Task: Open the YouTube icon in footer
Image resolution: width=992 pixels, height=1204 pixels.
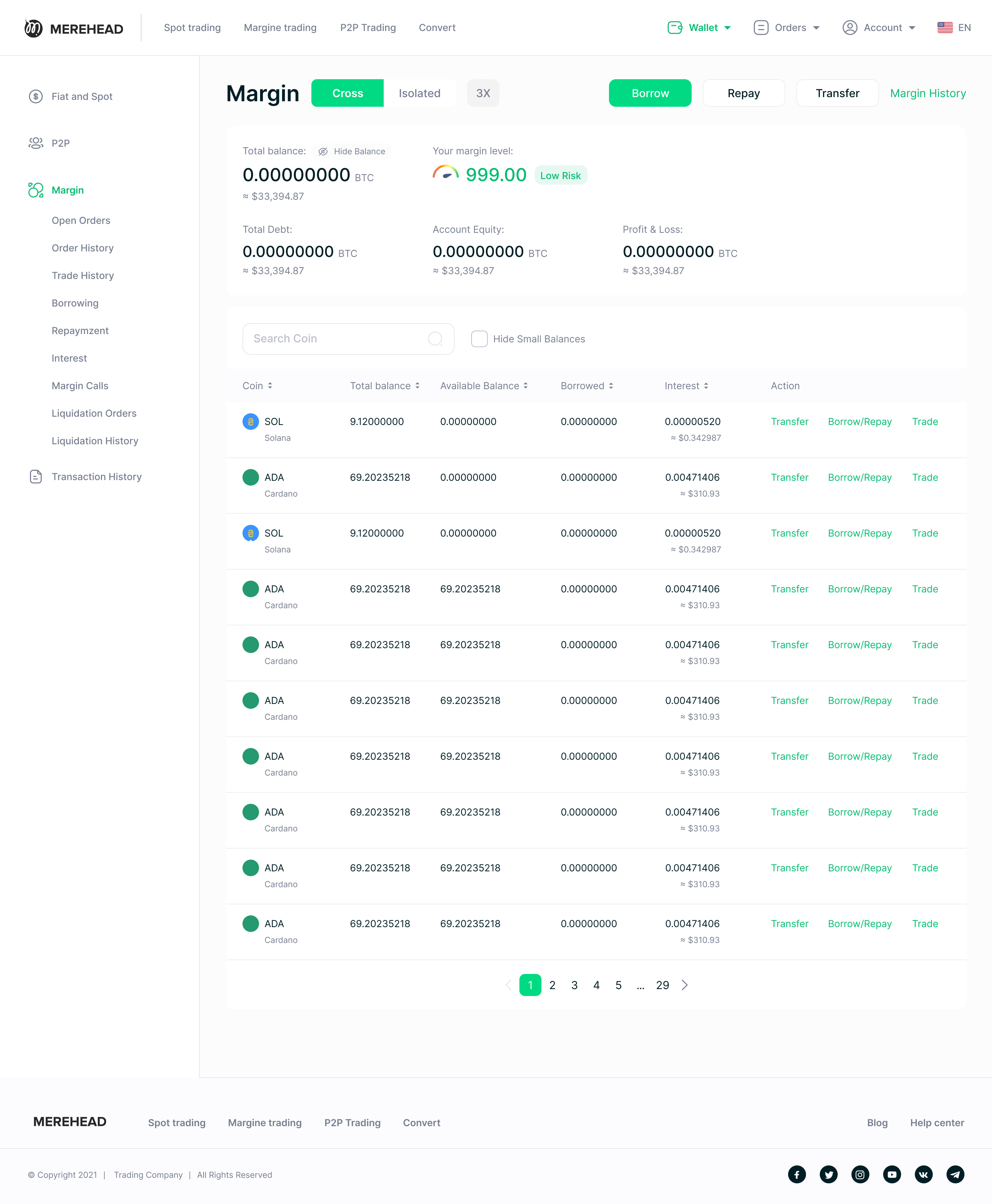Action: (x=891, y=1174)
